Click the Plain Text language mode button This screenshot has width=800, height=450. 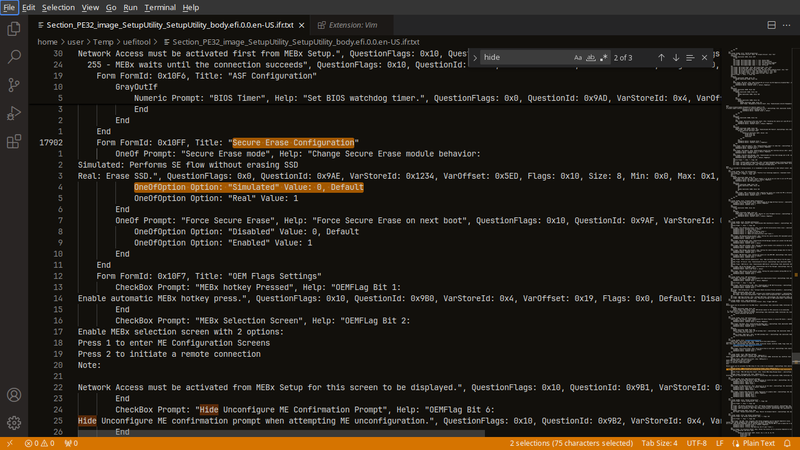(759, 442)
